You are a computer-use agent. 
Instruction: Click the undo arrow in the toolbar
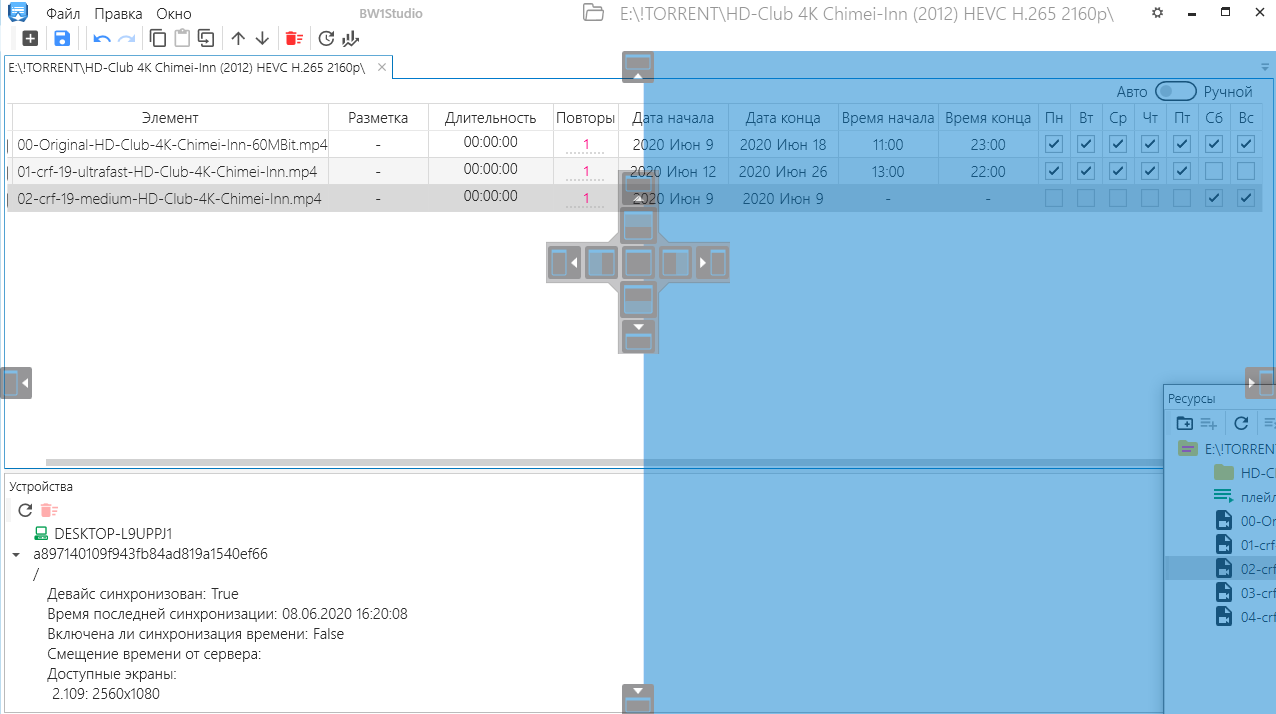101,38
